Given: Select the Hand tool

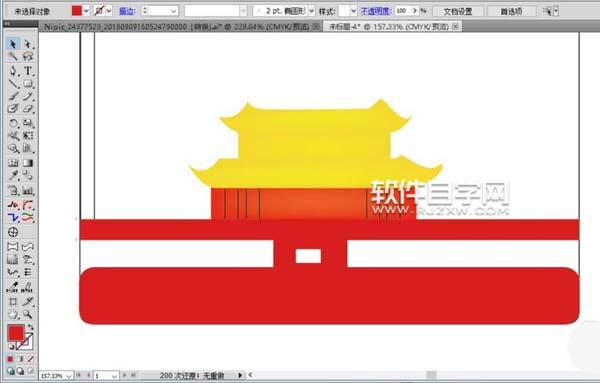Looking at the screenshot, I should (13, 314).
